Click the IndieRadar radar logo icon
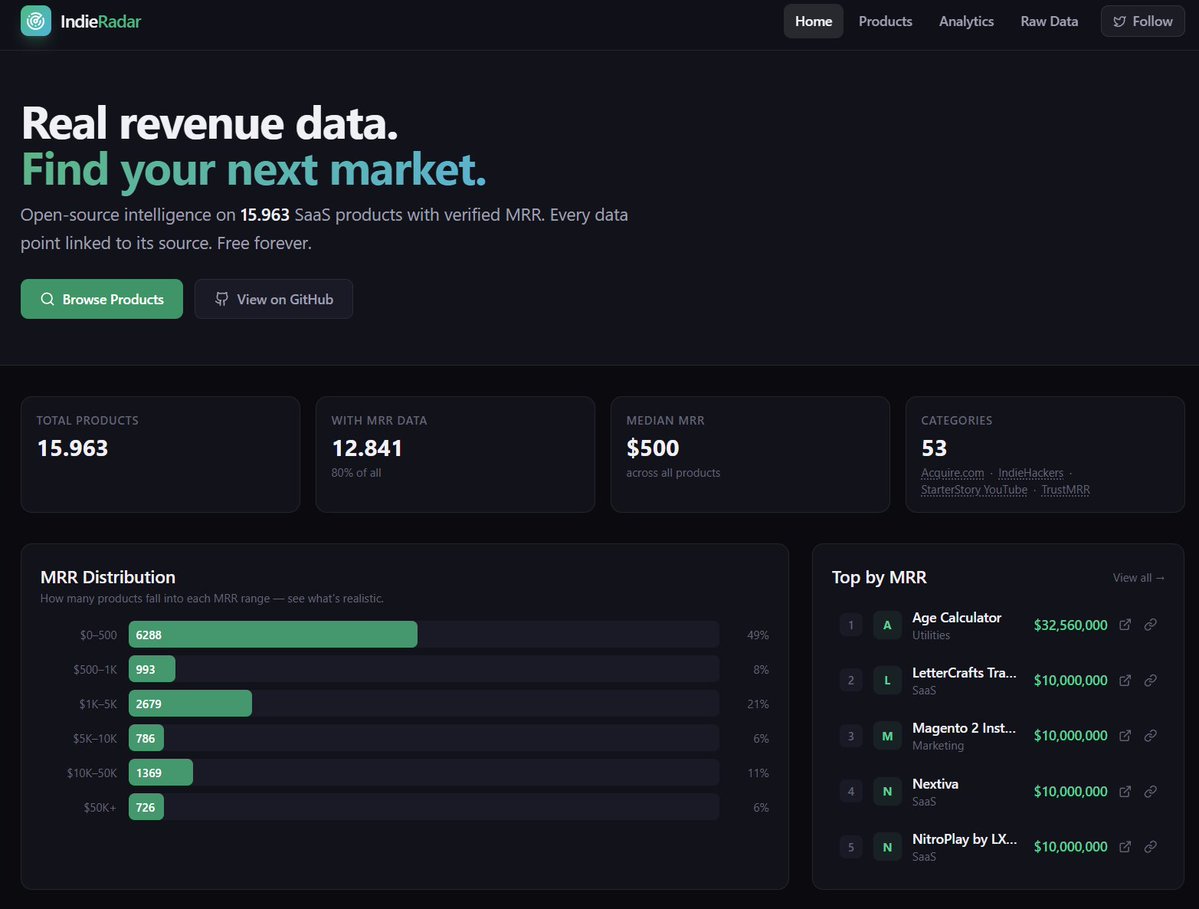Image resolution: width=1199 pixels, height=909 pixels. pos(36,21)
